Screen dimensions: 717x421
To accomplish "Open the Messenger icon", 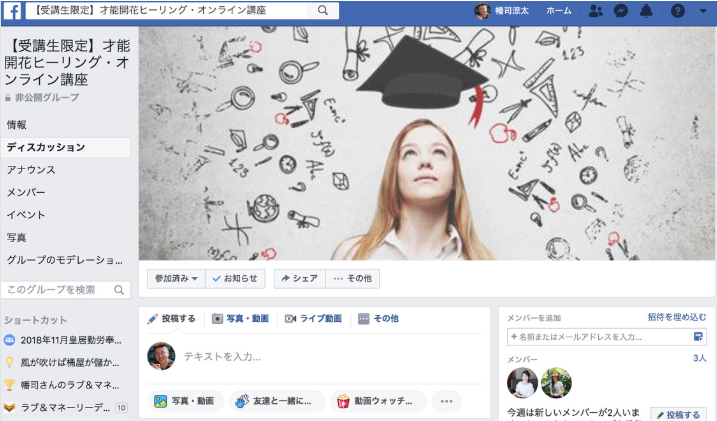I will point(621,11).
